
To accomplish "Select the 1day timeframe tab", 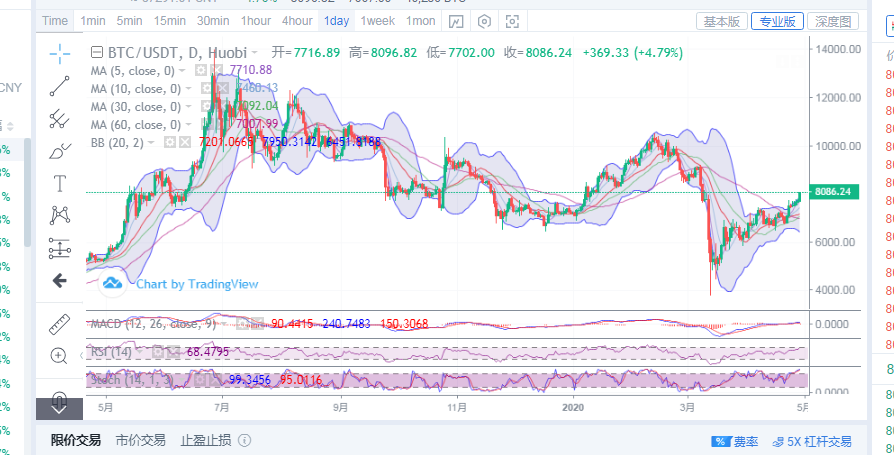I will tap(336, 21).
